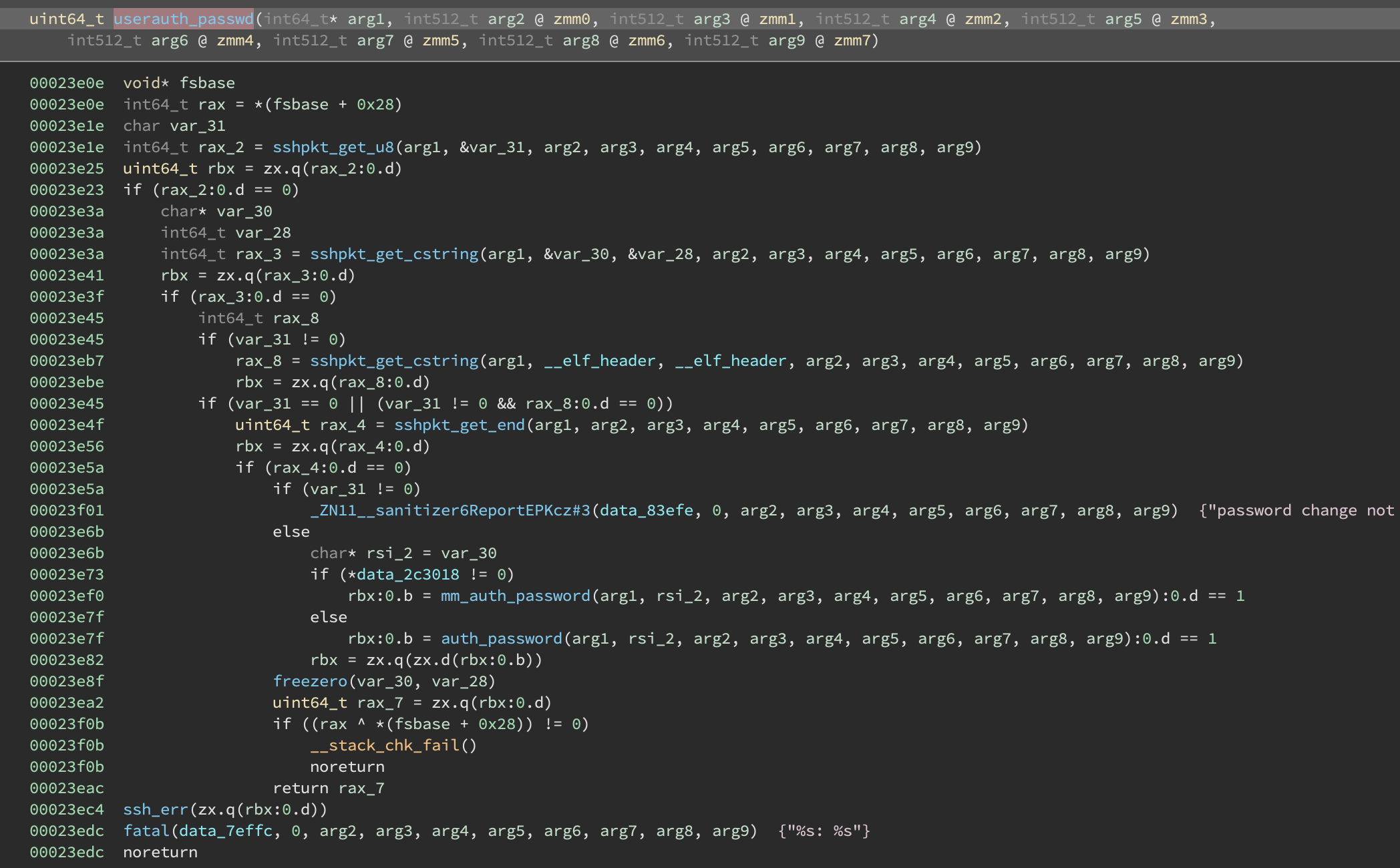The height and width of the screenshot is (868, 1400).
Task: Jump to the fatal function call
Action: pyautogui.click(x=146, y=831)
